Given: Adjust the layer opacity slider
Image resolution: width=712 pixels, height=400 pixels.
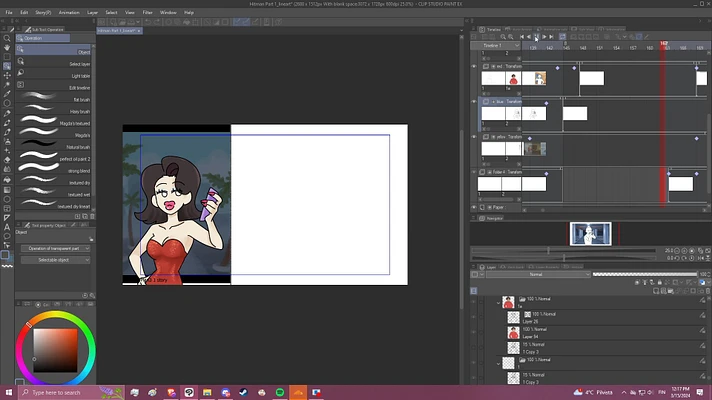Looking at the screenshot, I should (644, 274).
